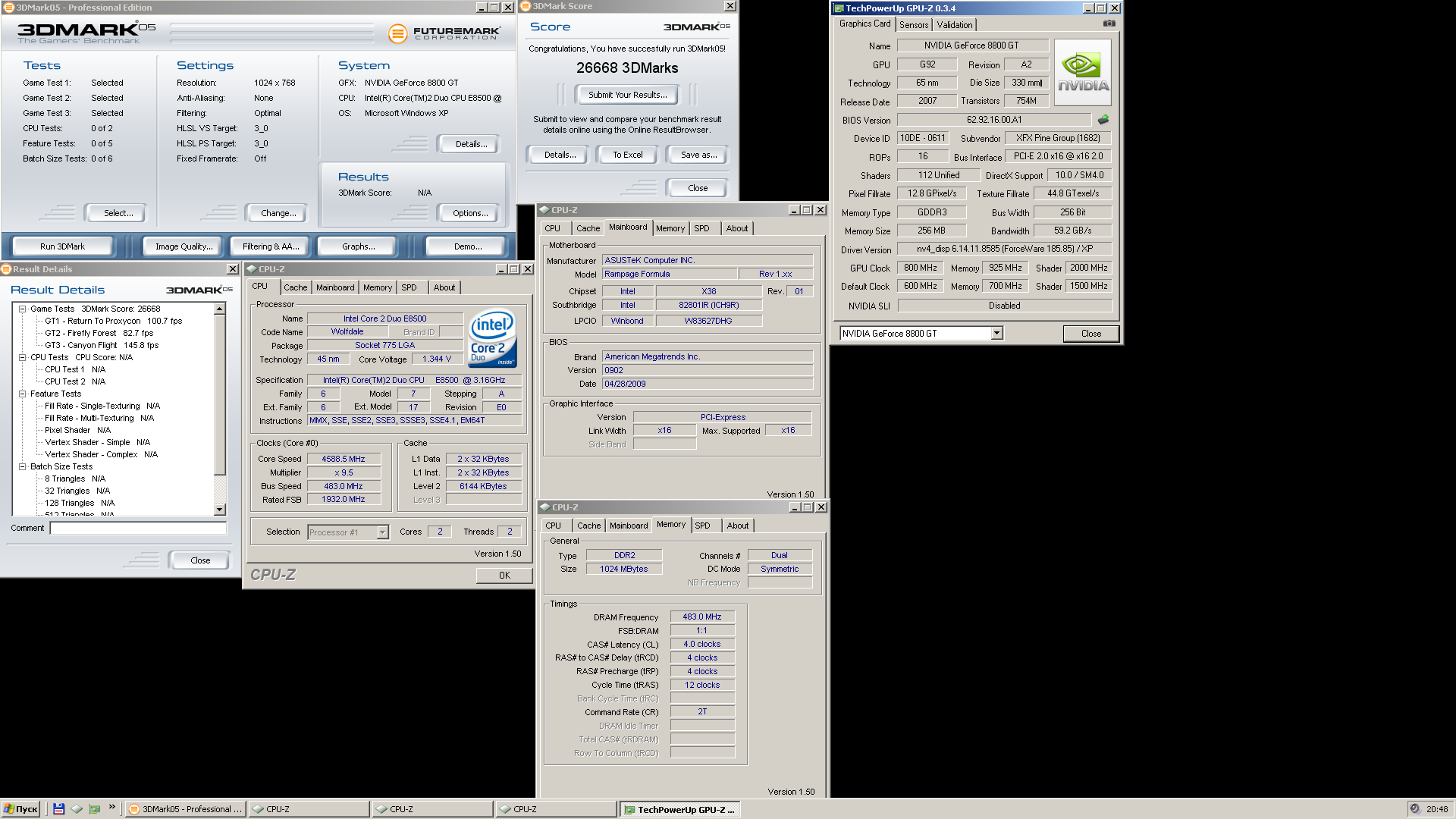Image resolution: width=1456 pixels, height=819 pixels.
Task: Click the Rampage Formula model field
Action: (670, 275)
